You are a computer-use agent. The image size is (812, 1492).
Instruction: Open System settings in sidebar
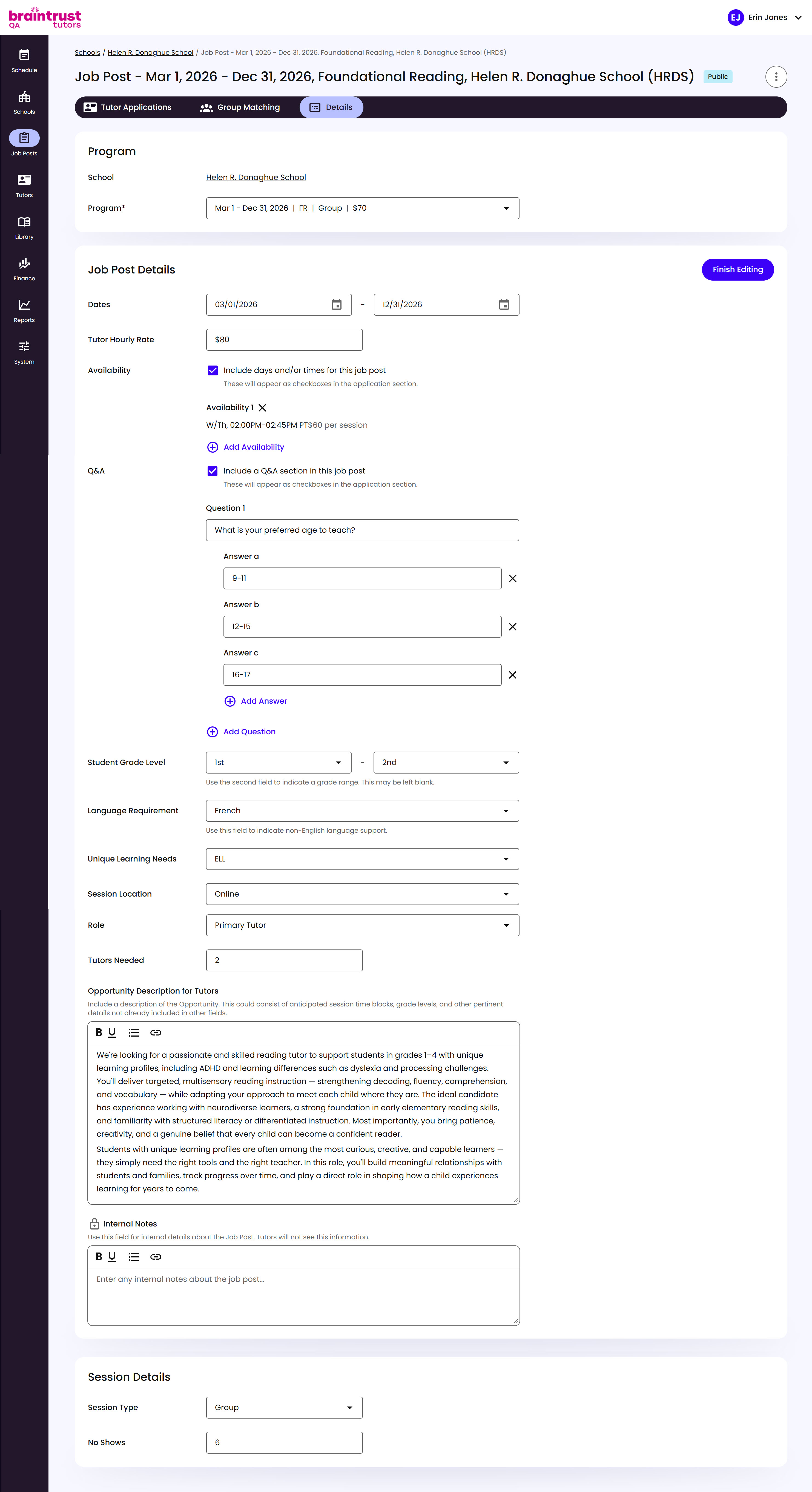(24, 353)
